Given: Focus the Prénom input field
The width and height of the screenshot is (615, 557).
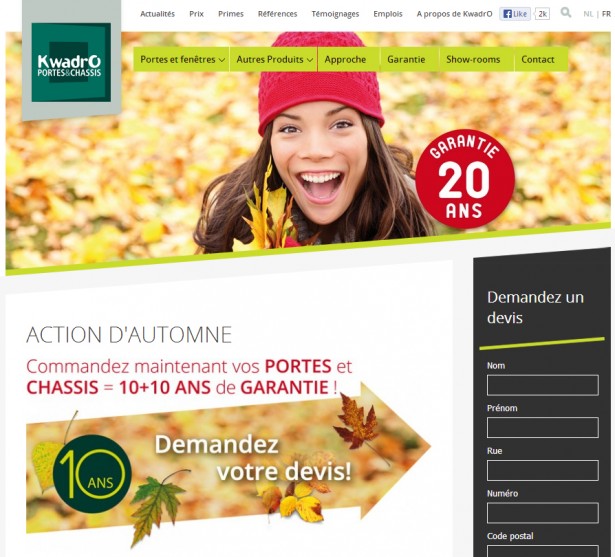Looking at the screenshot, I should click(x=542, y=428).
